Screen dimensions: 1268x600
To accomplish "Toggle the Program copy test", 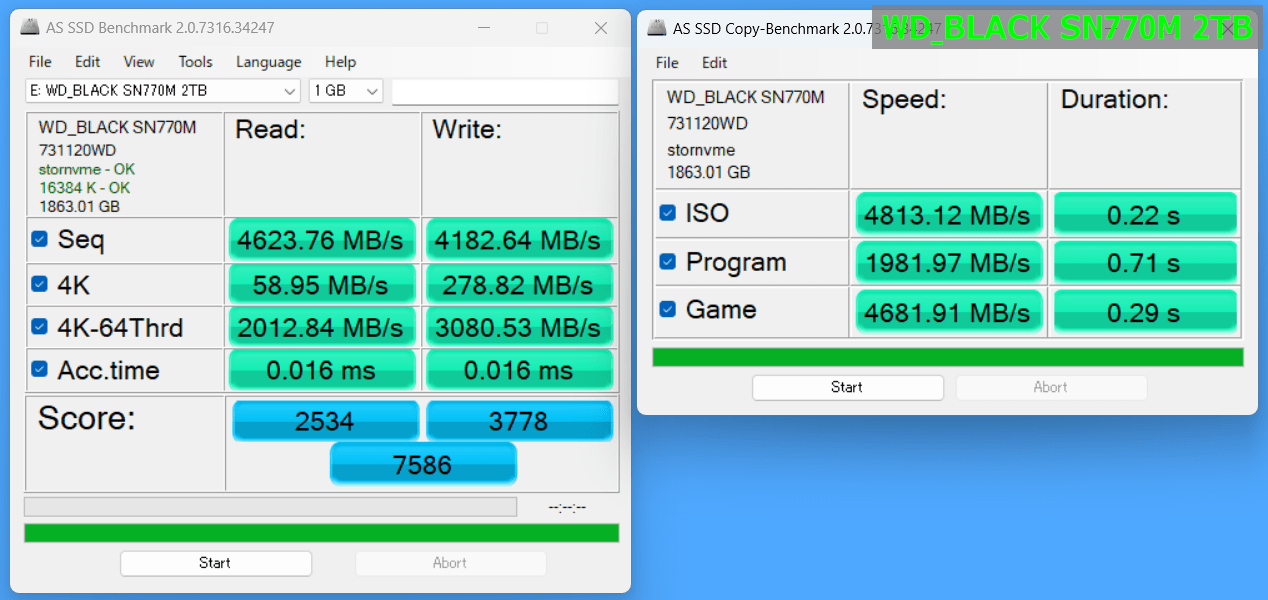I will point(666,262).
